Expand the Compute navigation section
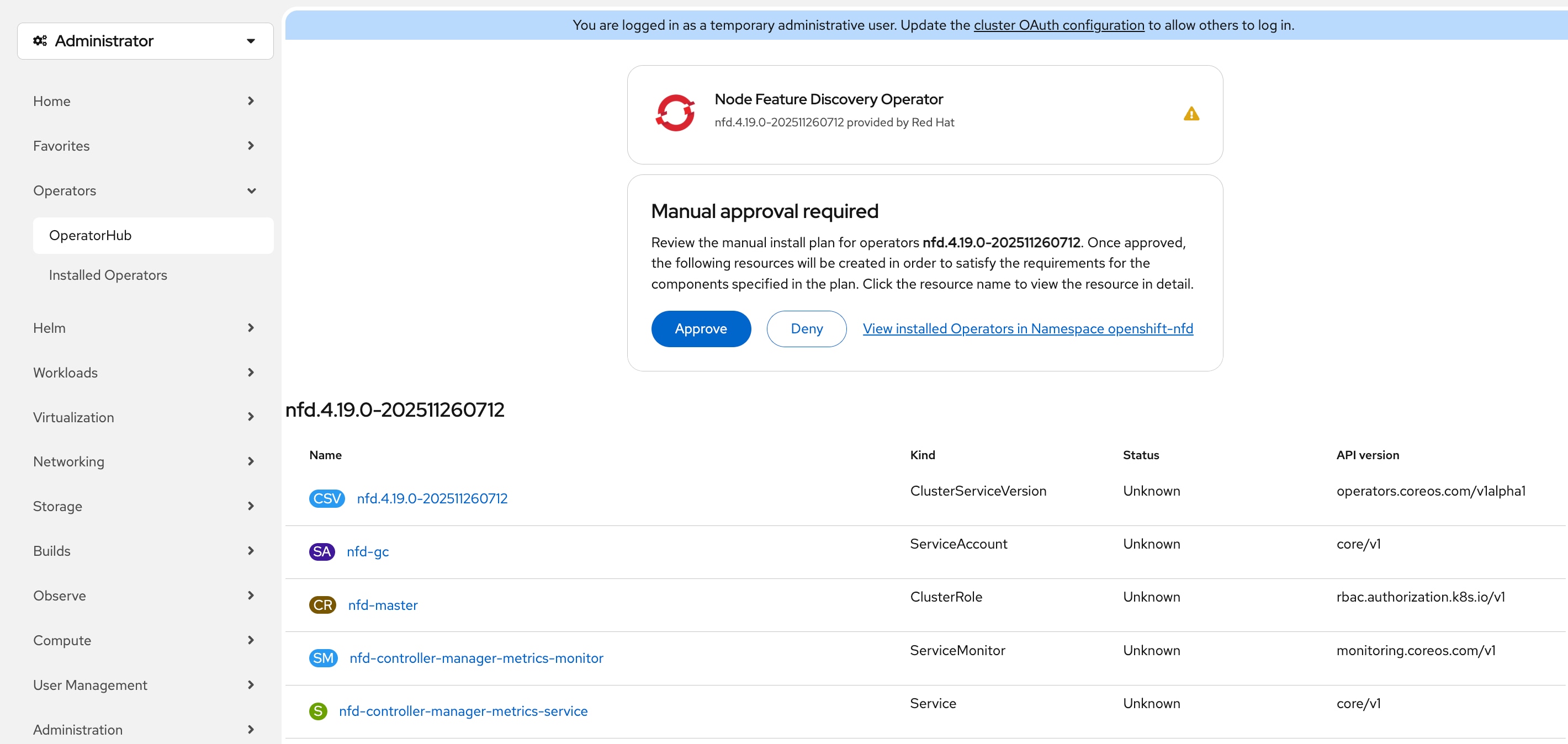Viewport: 1568px width, 744px height. pyautogui.click(x=145, y=640)
